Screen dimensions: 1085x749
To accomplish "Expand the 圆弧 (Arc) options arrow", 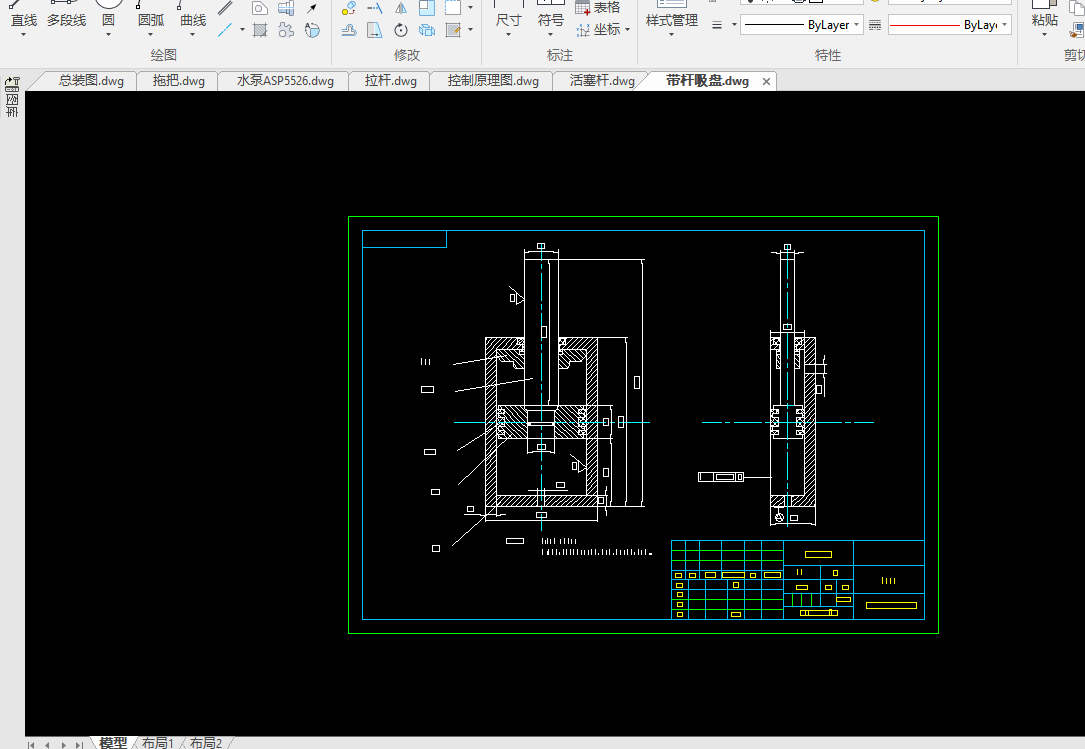I will (x=150, y=35).
